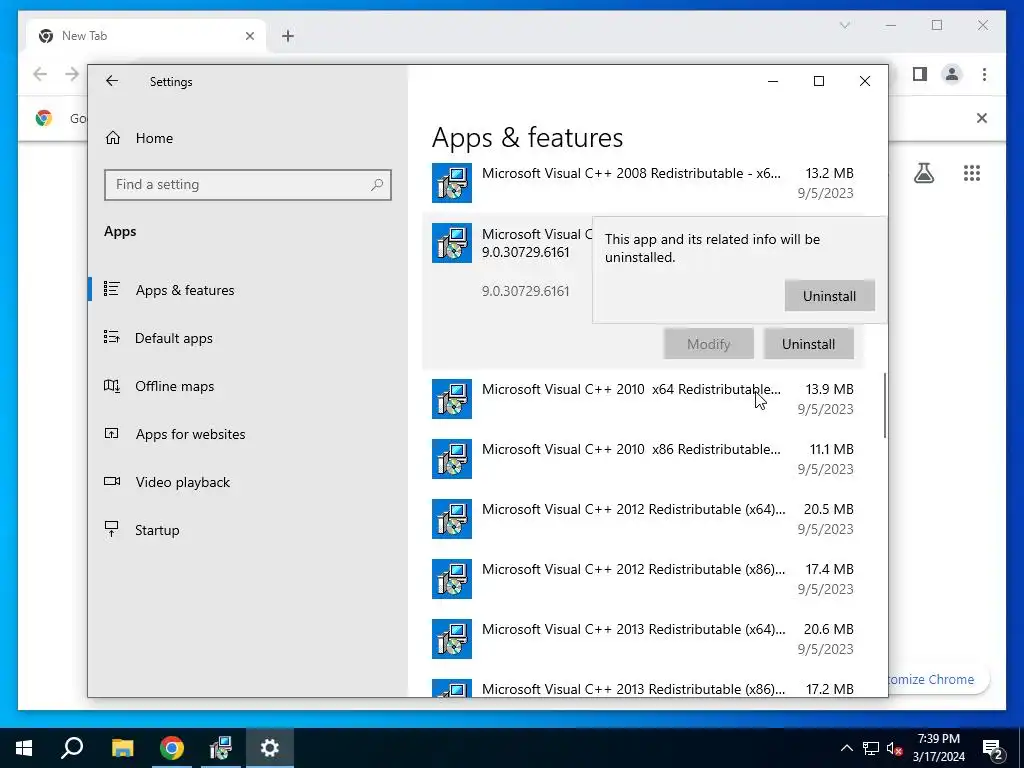Open a new tab in Chrome
Viewport: 1024px width, 768px height.
click(288, 36)
